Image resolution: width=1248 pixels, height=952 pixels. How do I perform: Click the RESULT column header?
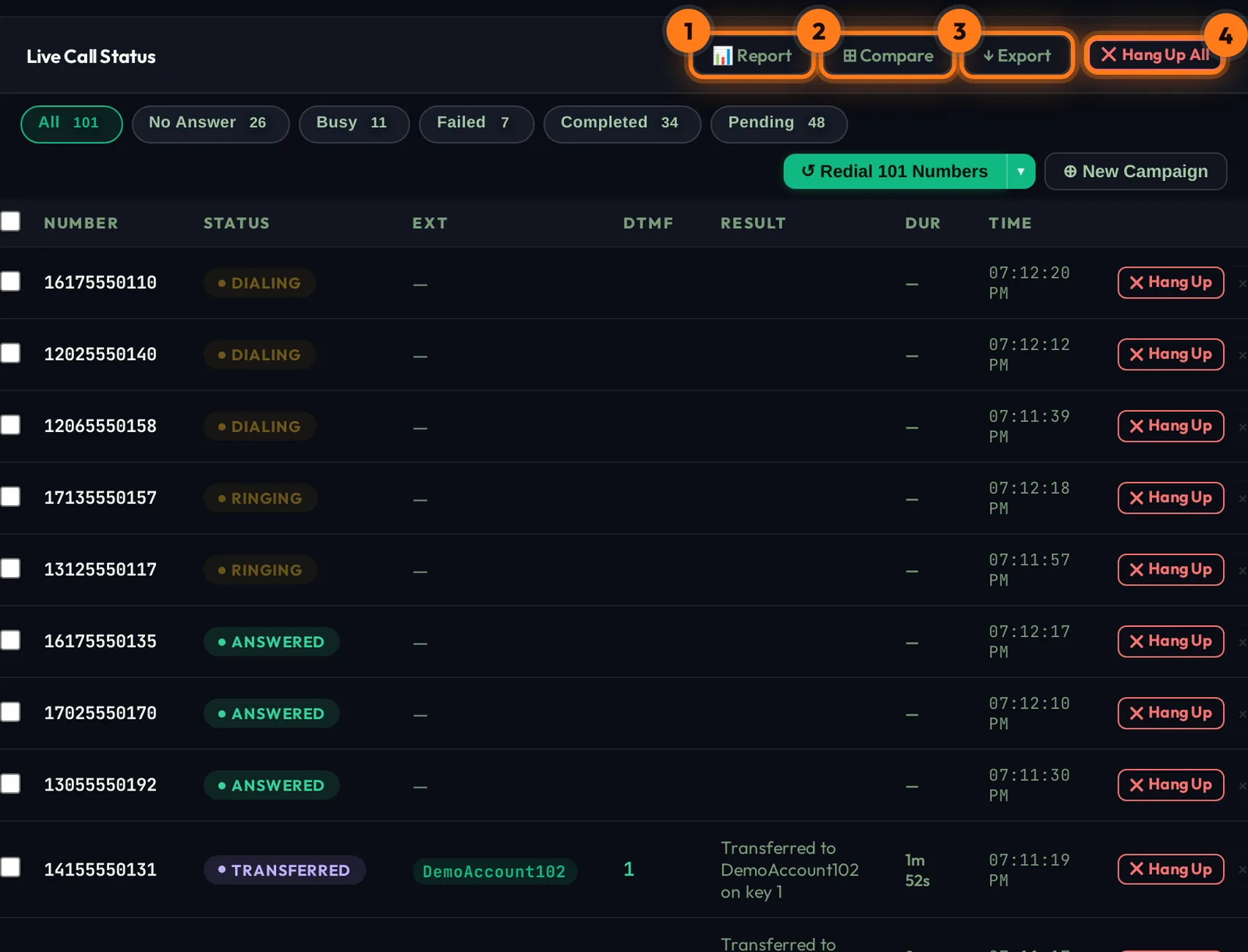753,223
